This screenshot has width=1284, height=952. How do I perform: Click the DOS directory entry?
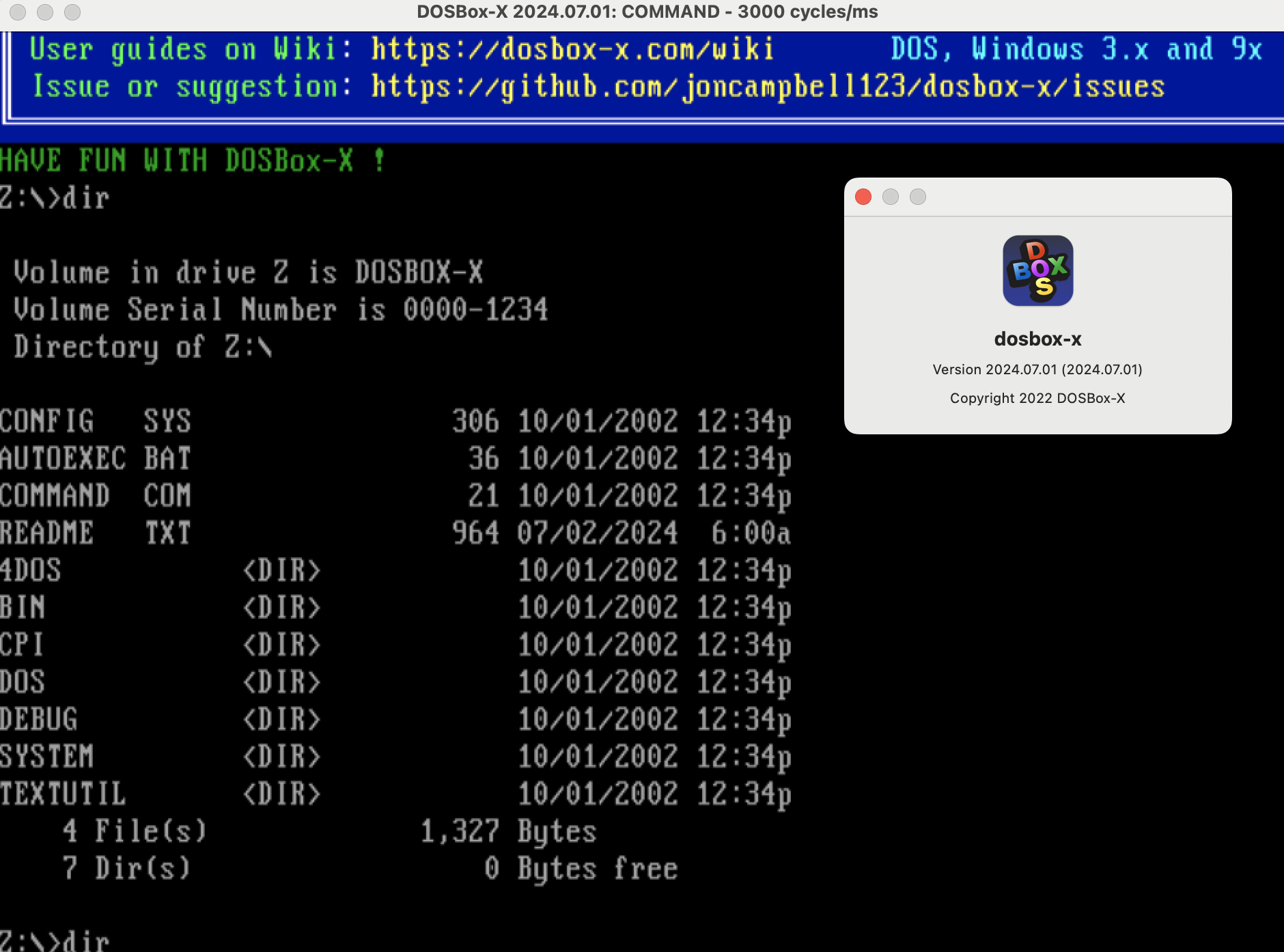395,682
